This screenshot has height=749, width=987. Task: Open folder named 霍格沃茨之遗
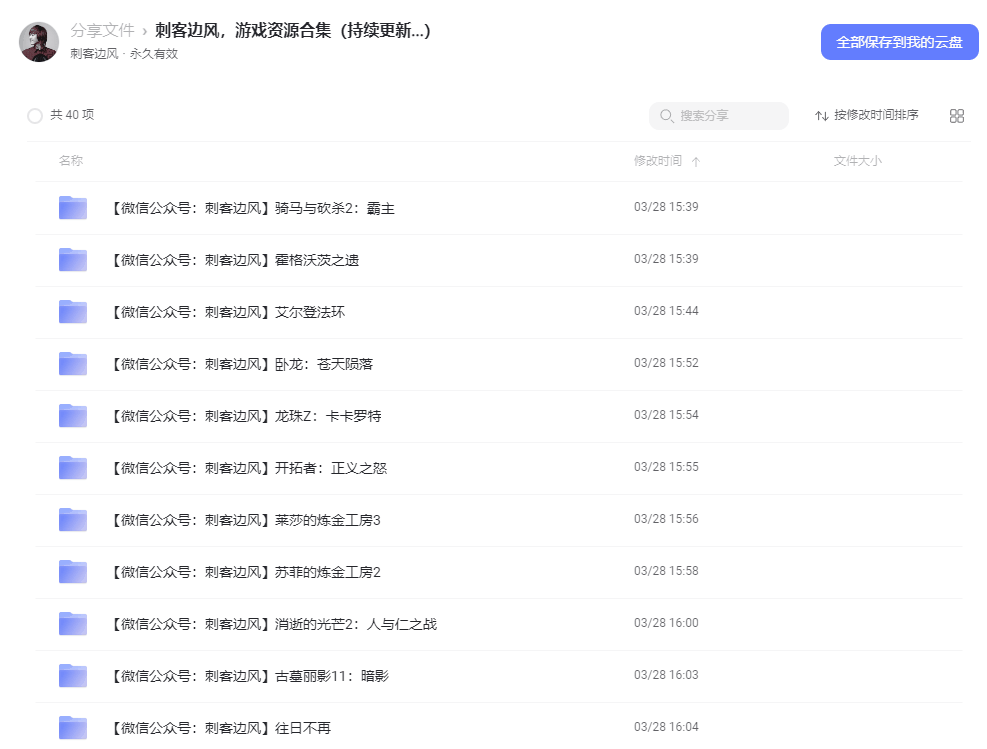click(235, 260)
